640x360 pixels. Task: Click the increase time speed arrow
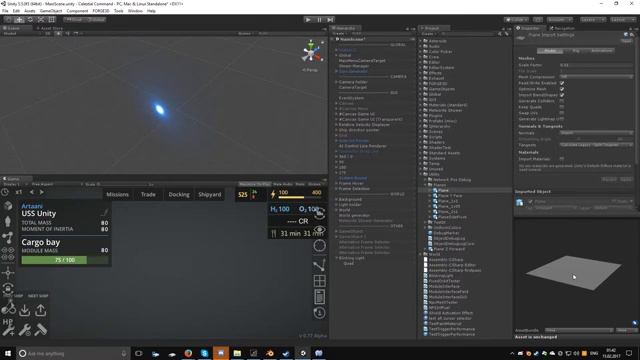pos(41,192)
